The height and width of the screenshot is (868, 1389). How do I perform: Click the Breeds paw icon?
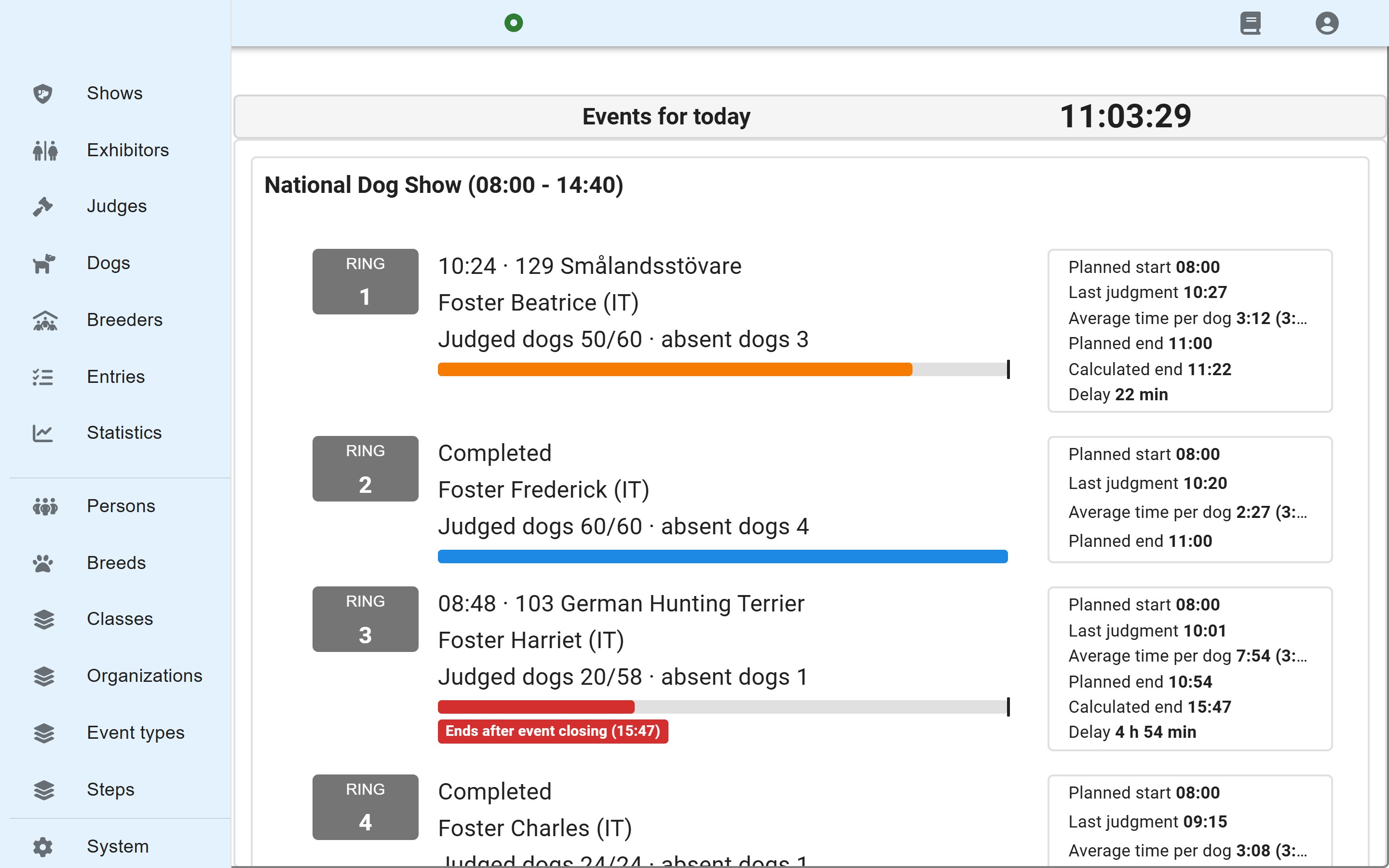[43, 563]
